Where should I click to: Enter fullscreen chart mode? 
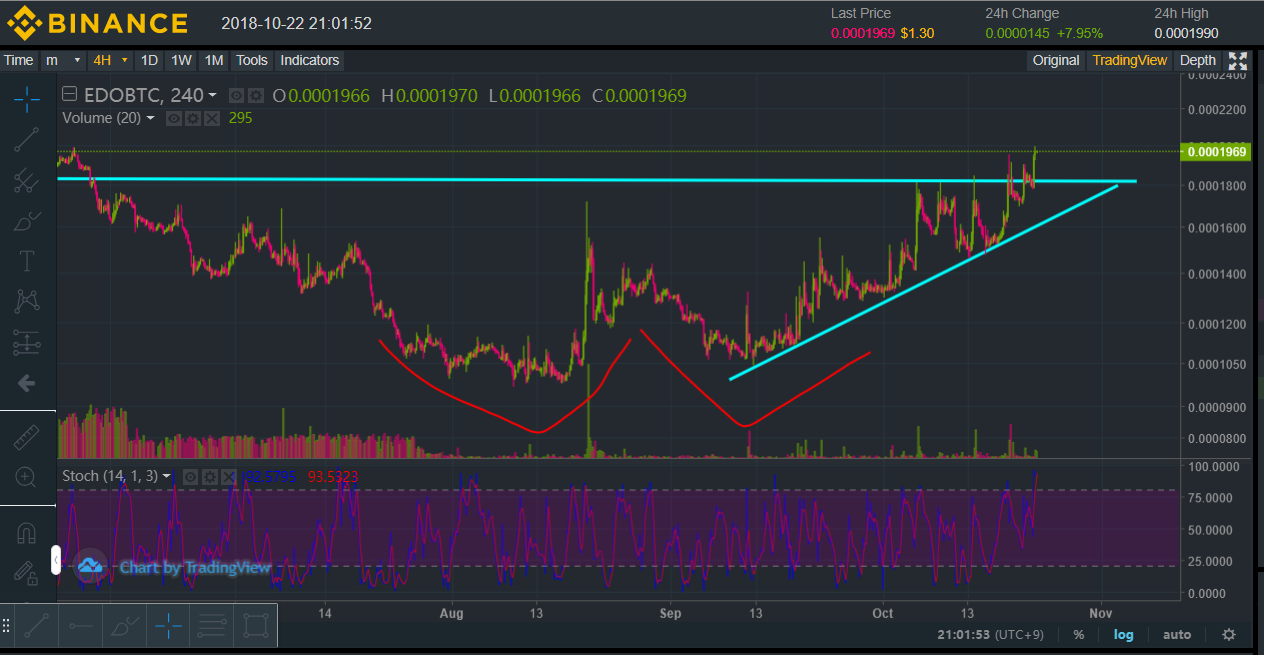coord(1238,60)
